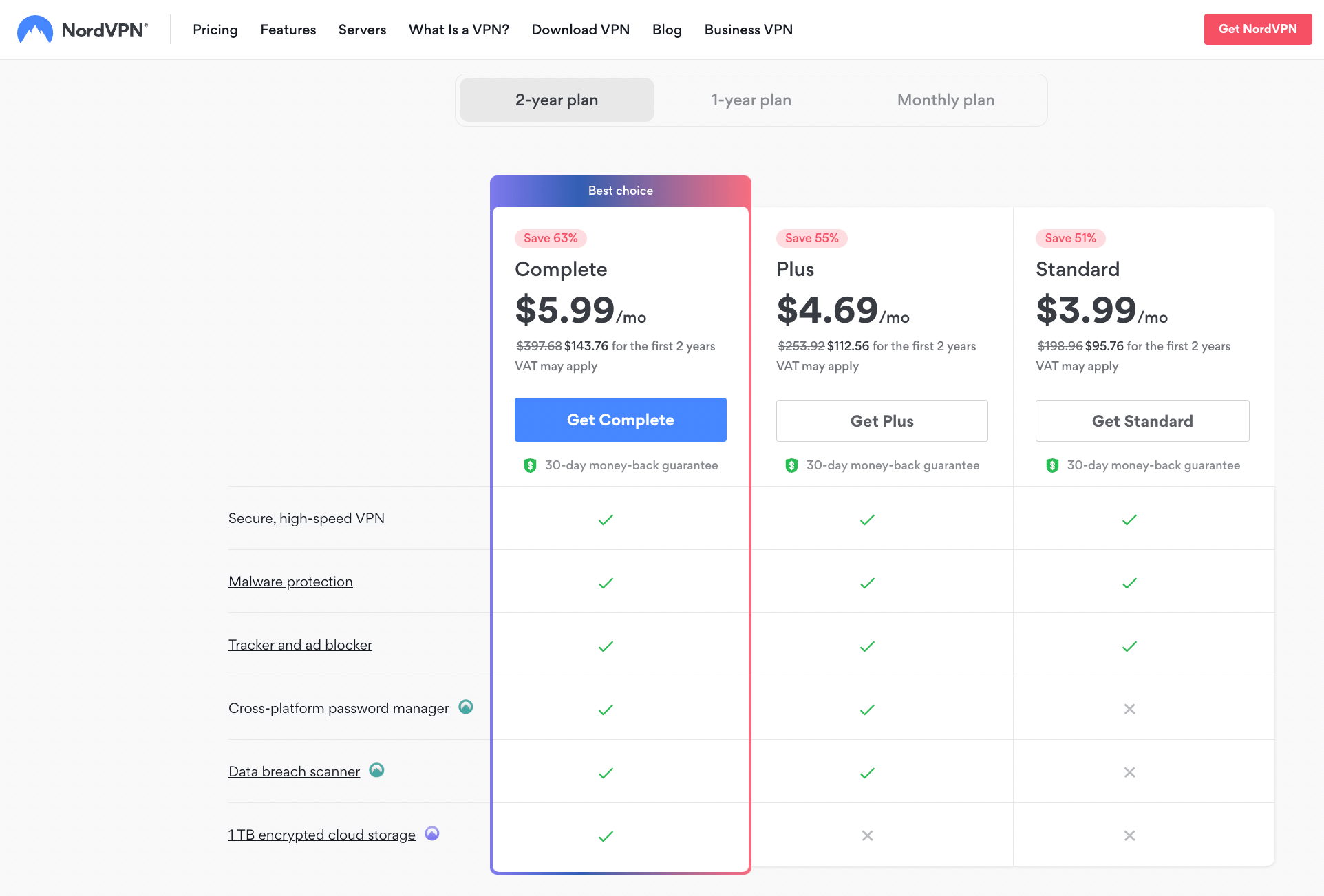Open the Pricing menu item
This screenshot has height=896, width=1324.
coord(215,30)
